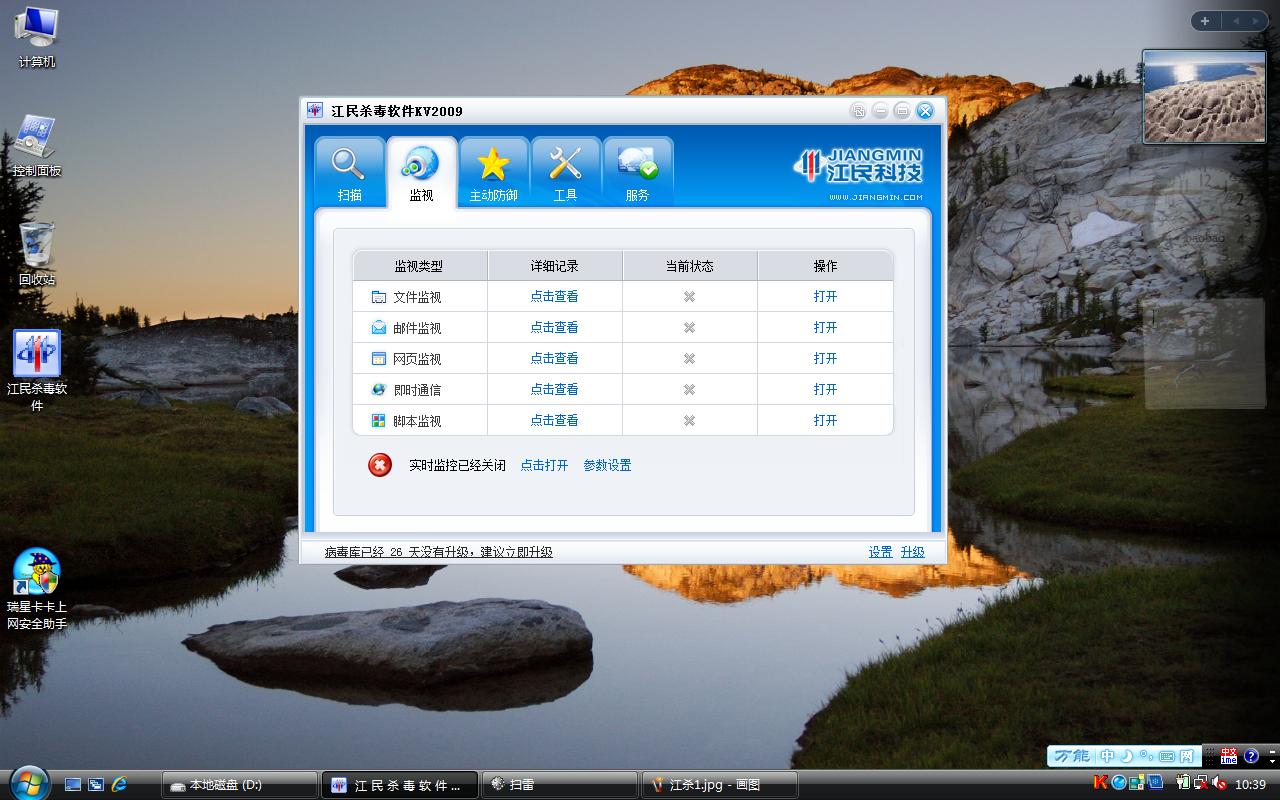The width and height of the screenshot is (1280, 800).
Task: Click the 文件监视 folder icon
Action: (378, 297)
